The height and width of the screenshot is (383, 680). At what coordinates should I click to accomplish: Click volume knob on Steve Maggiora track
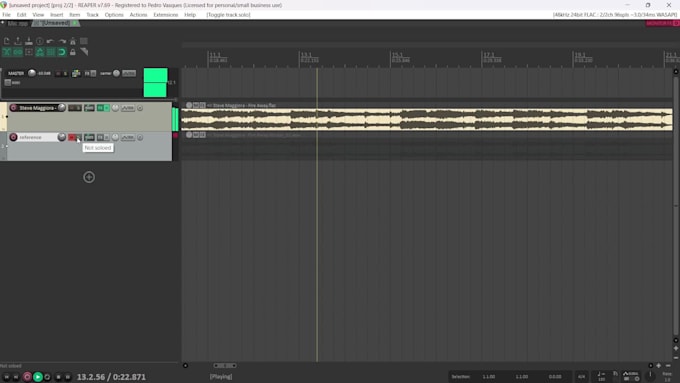point(62,108)
